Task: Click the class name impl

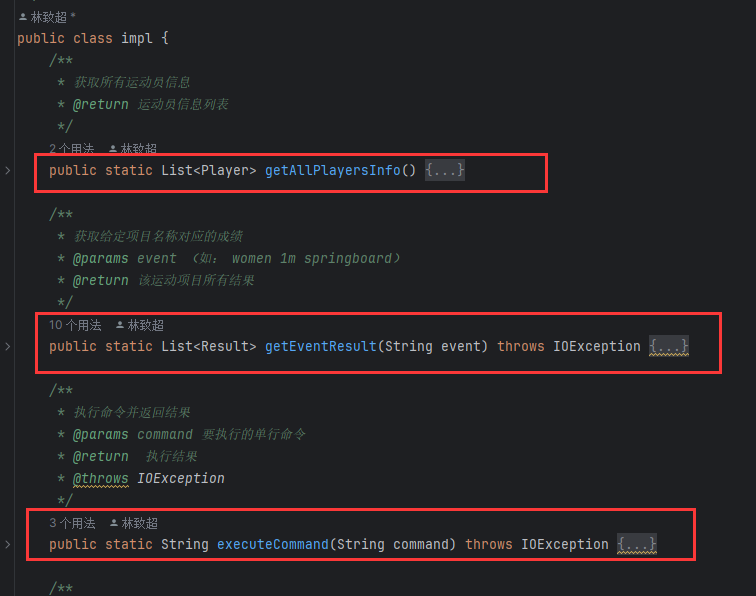Action: (x=137, y=38)
